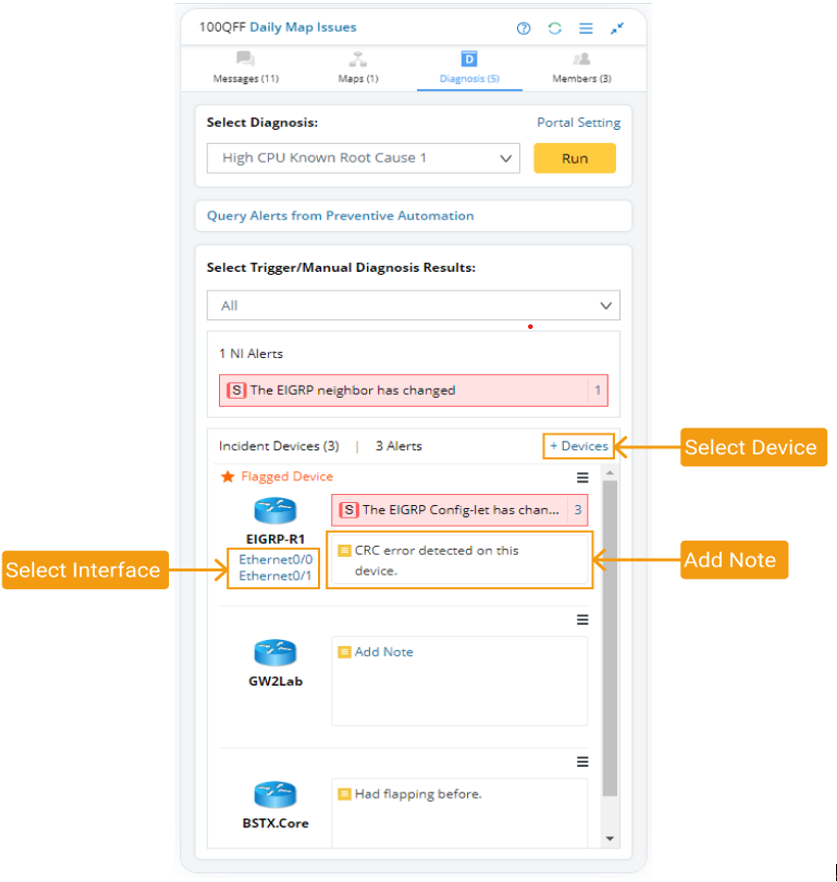Click the BSTX.Core device name

[275, 824]
